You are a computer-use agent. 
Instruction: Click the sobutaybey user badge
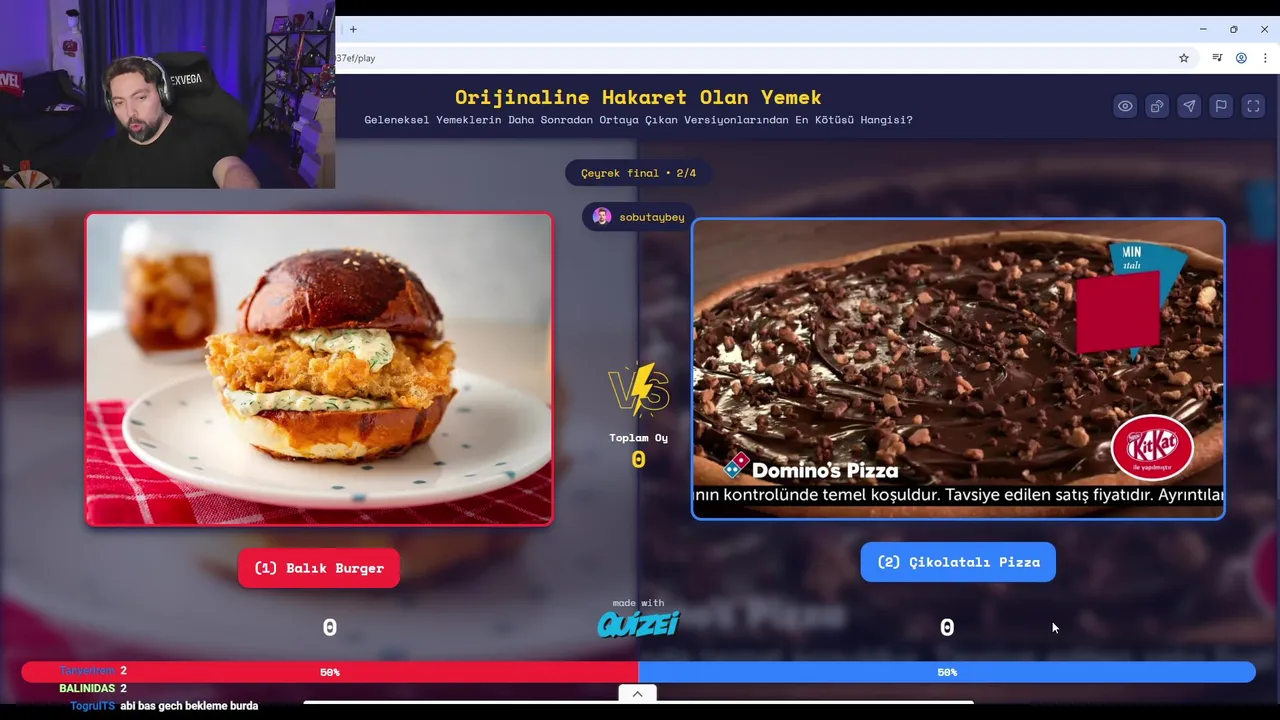tap(640, 217)
